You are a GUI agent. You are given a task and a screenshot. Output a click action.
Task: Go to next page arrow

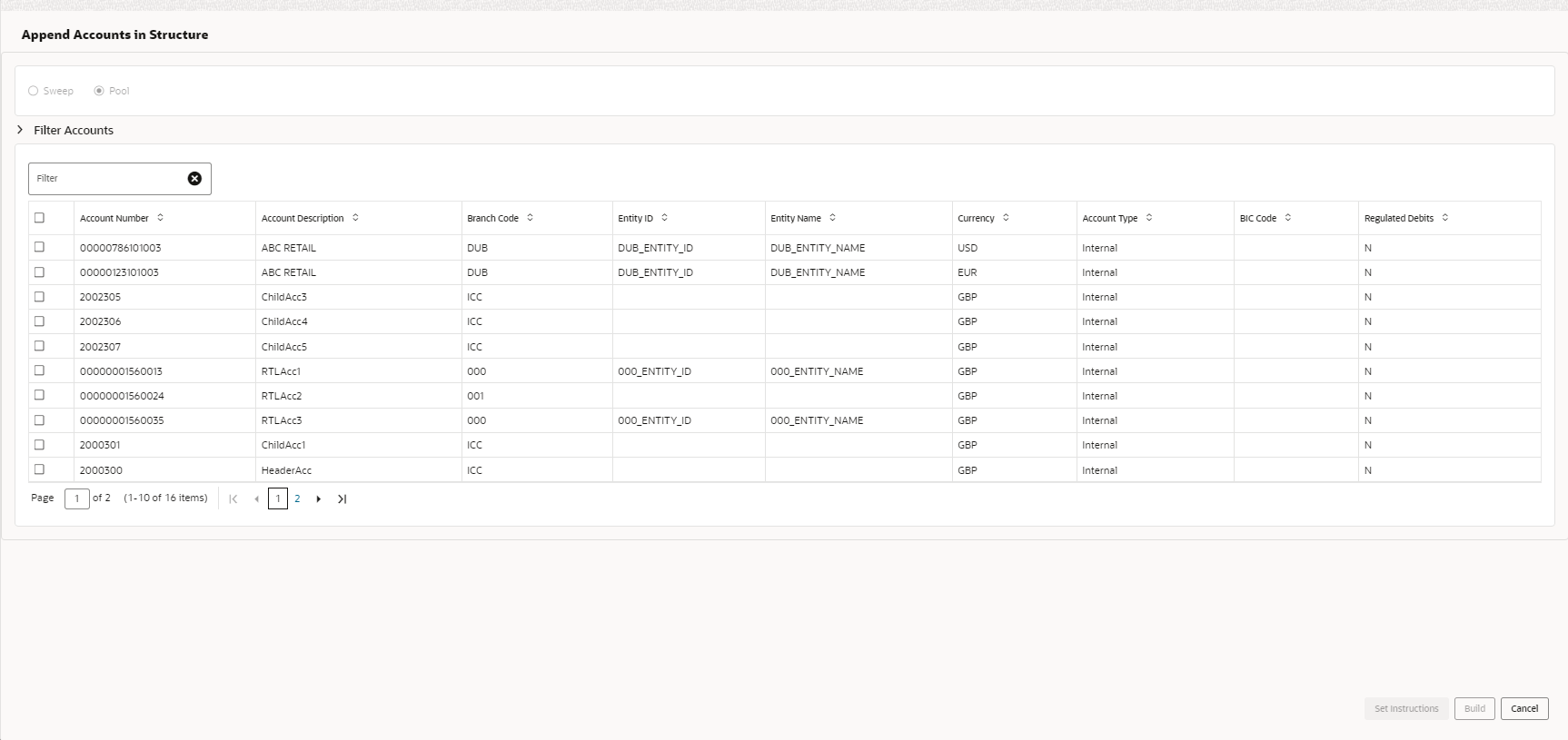point(319,498)
